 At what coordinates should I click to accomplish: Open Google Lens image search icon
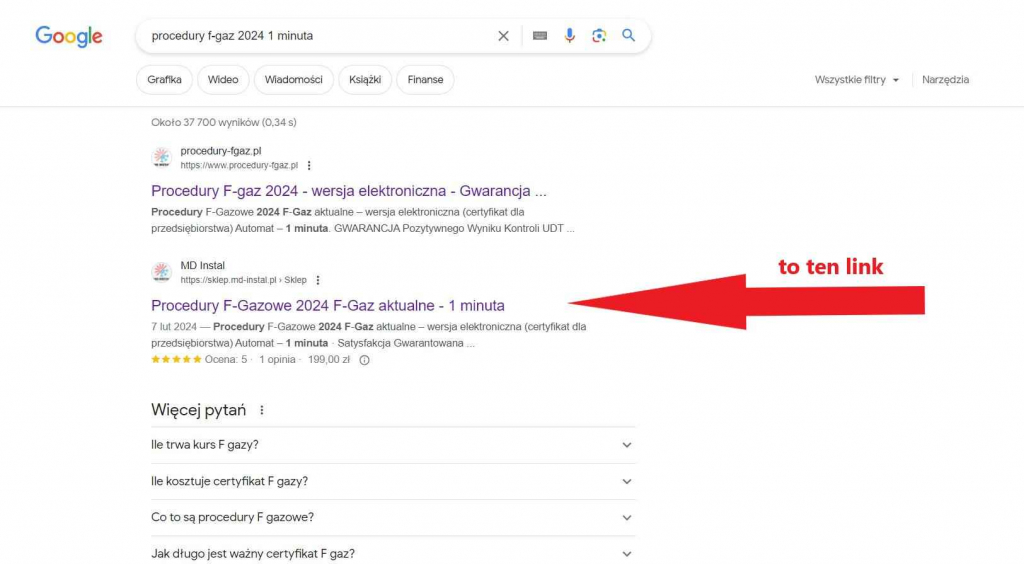point(599,36)
